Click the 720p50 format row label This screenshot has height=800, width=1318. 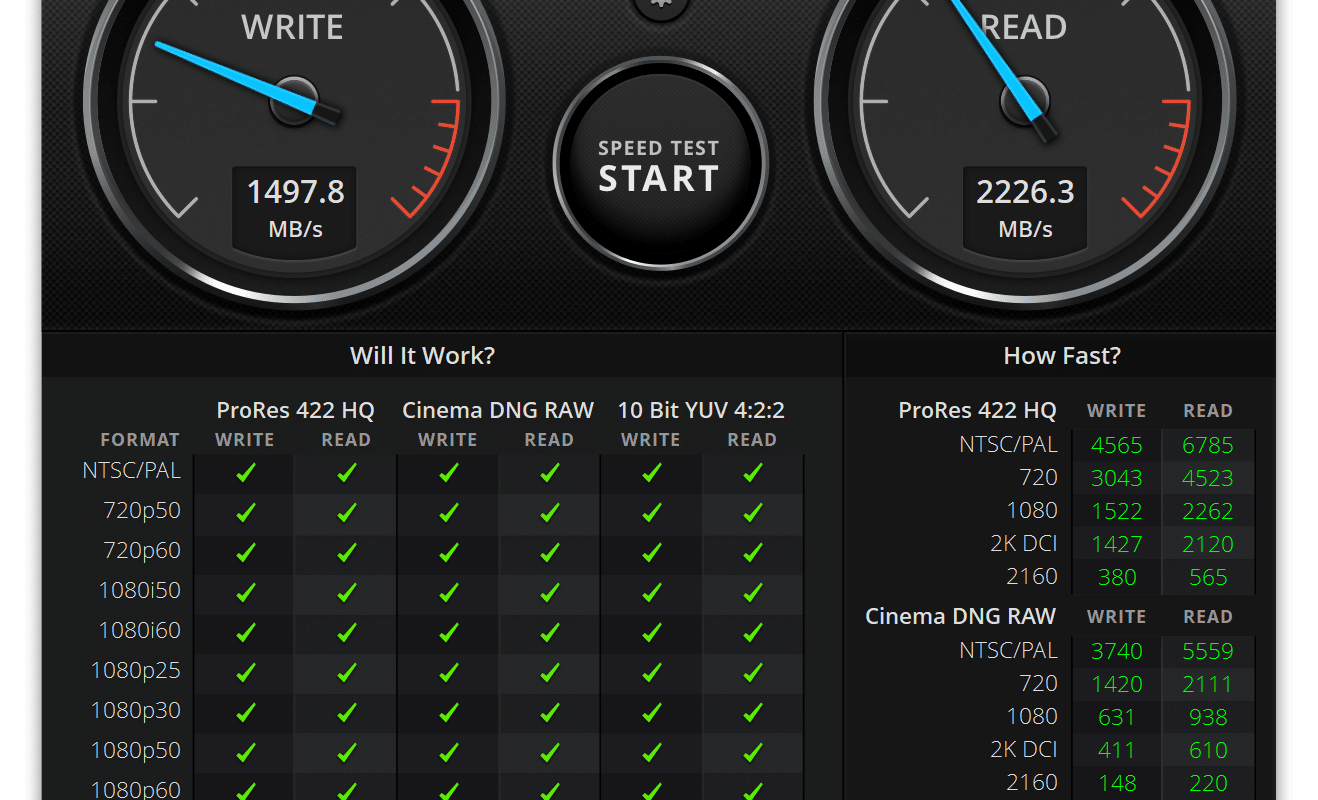tap(142, 510)
